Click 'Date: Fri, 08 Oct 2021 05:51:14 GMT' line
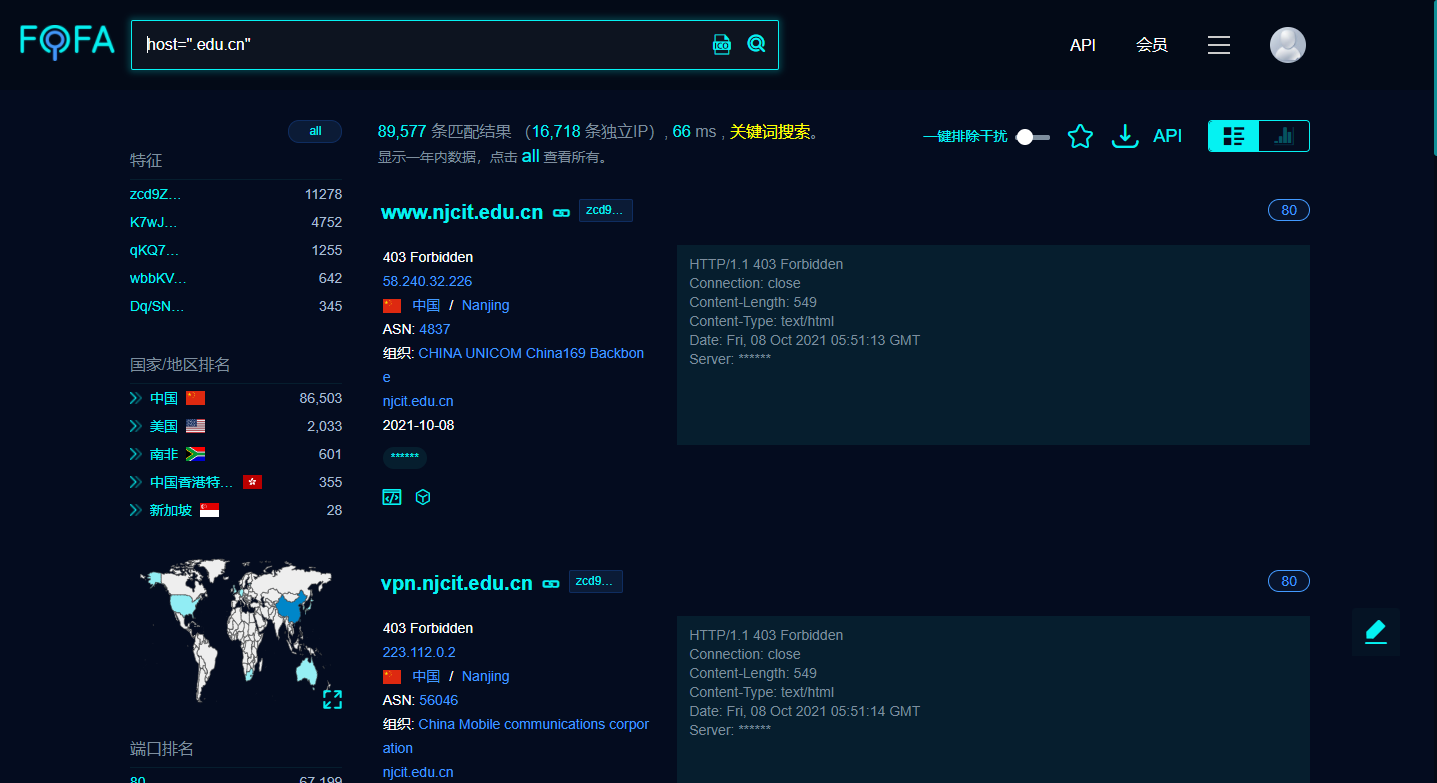 click(805, 711)
